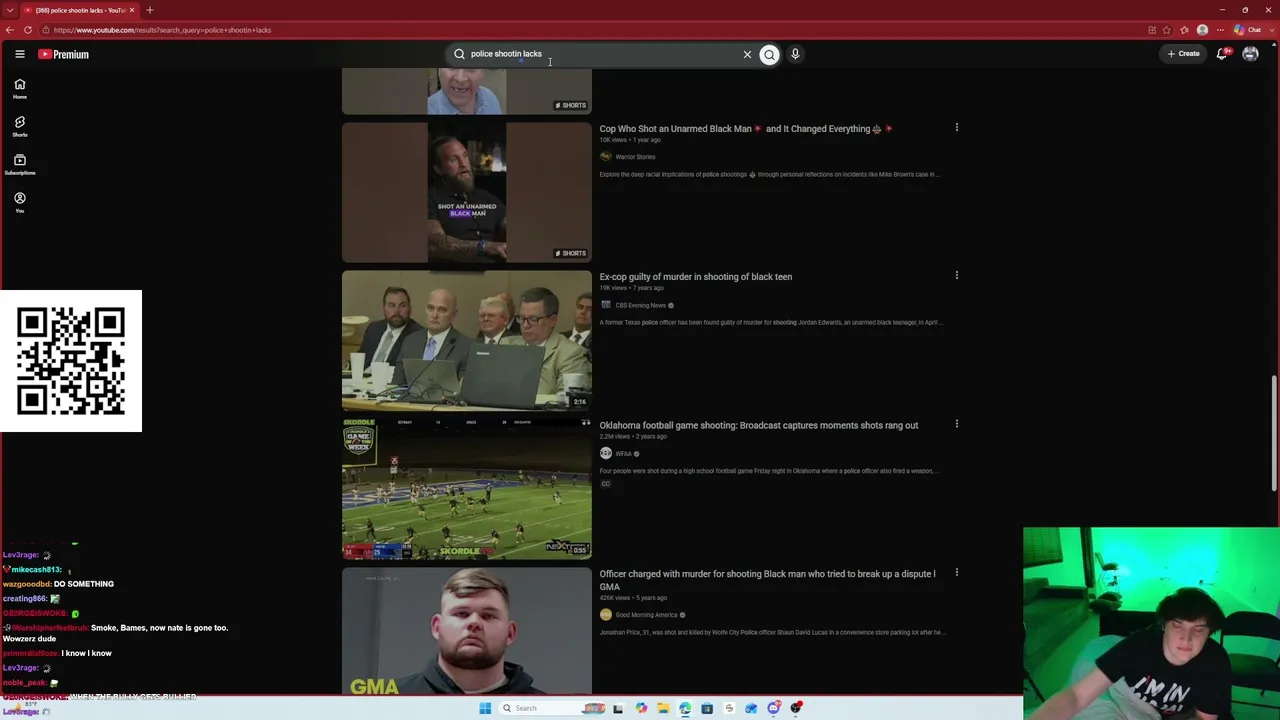Go back with the browser back arrow
Screen dimensions: 1280x720
(x=9, y=30)
